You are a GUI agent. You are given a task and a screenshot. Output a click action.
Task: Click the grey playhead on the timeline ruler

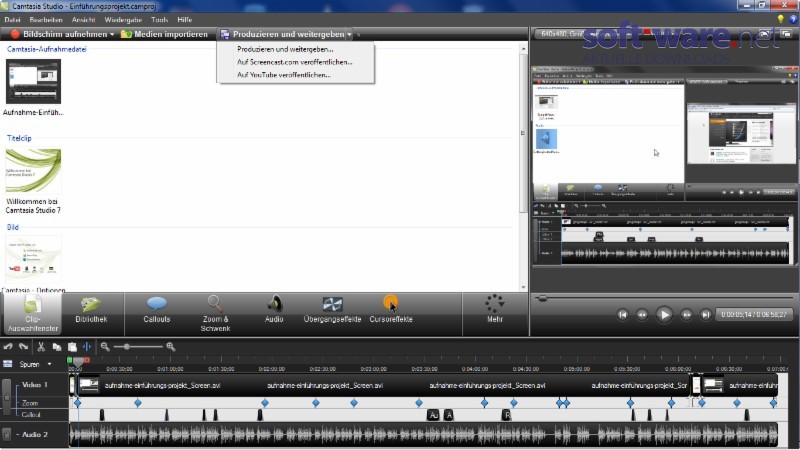(x=78, y=361)
